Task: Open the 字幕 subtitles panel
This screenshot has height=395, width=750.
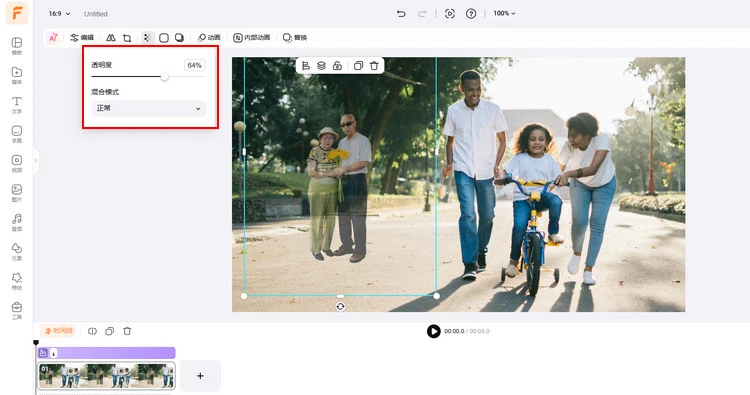Action: click(x=17, y=134)
